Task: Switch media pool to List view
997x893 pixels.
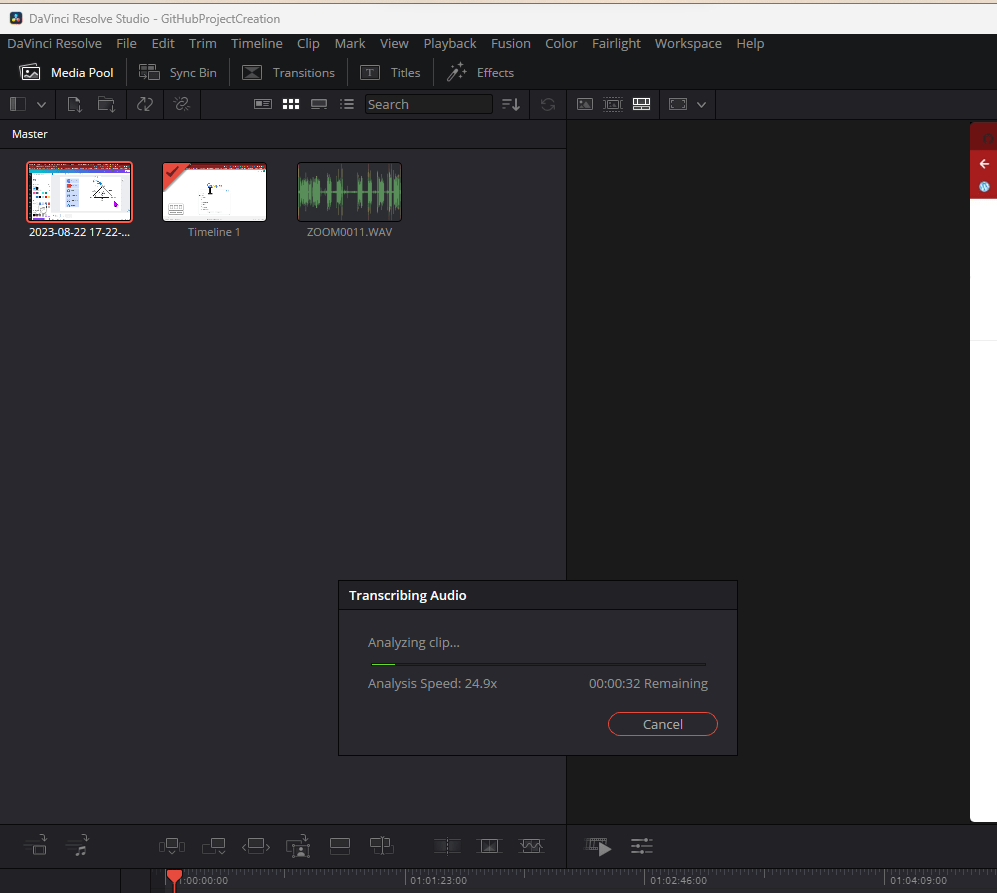Action: (x=347, y=104)
